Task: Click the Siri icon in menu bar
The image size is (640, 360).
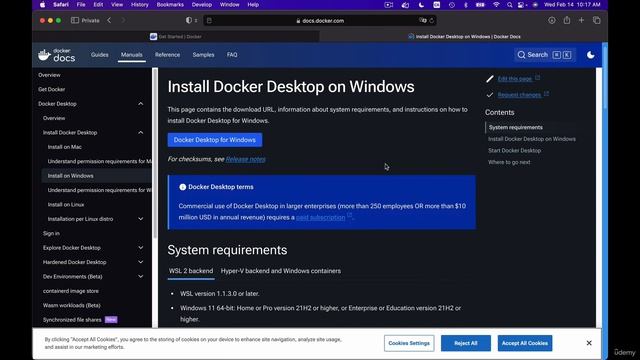Action: click(535, 5)
